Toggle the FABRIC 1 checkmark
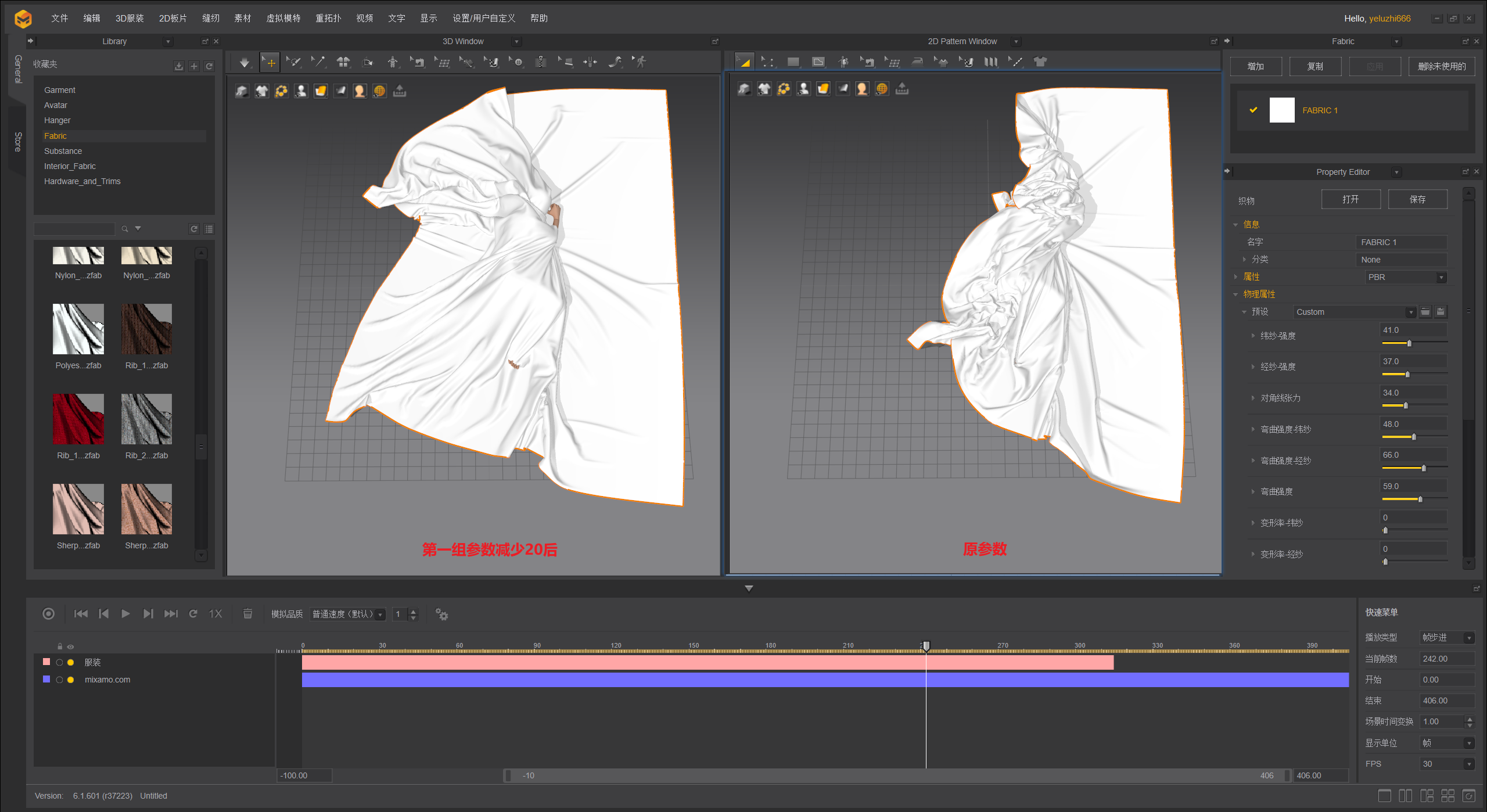This screenshot has height=812, width=1487. pyautogui.click(x=1253, y=110)
